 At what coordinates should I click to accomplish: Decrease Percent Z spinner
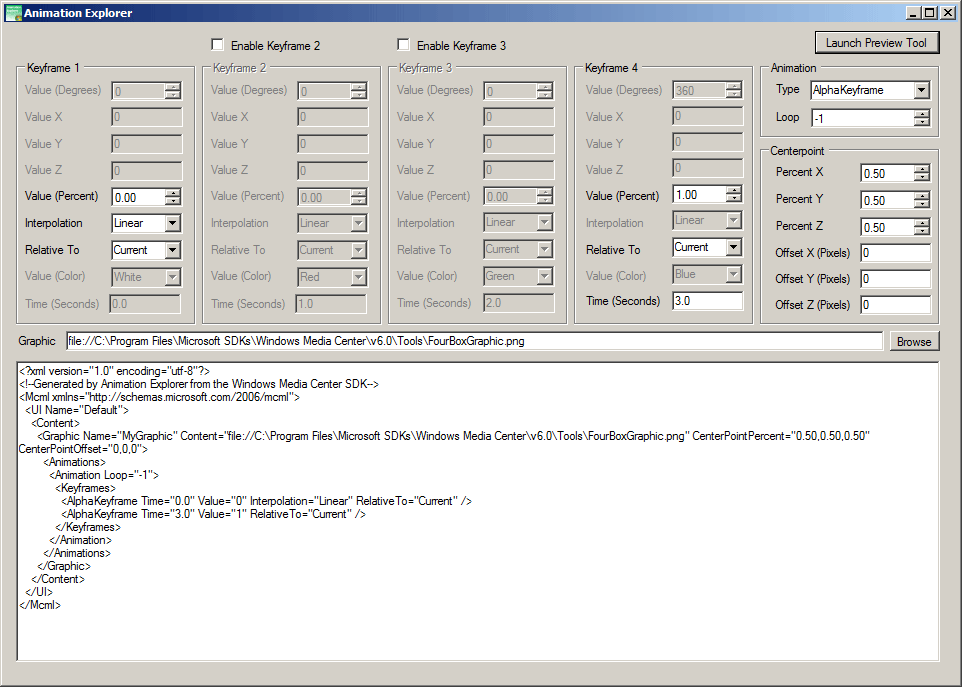coord(922,232)
